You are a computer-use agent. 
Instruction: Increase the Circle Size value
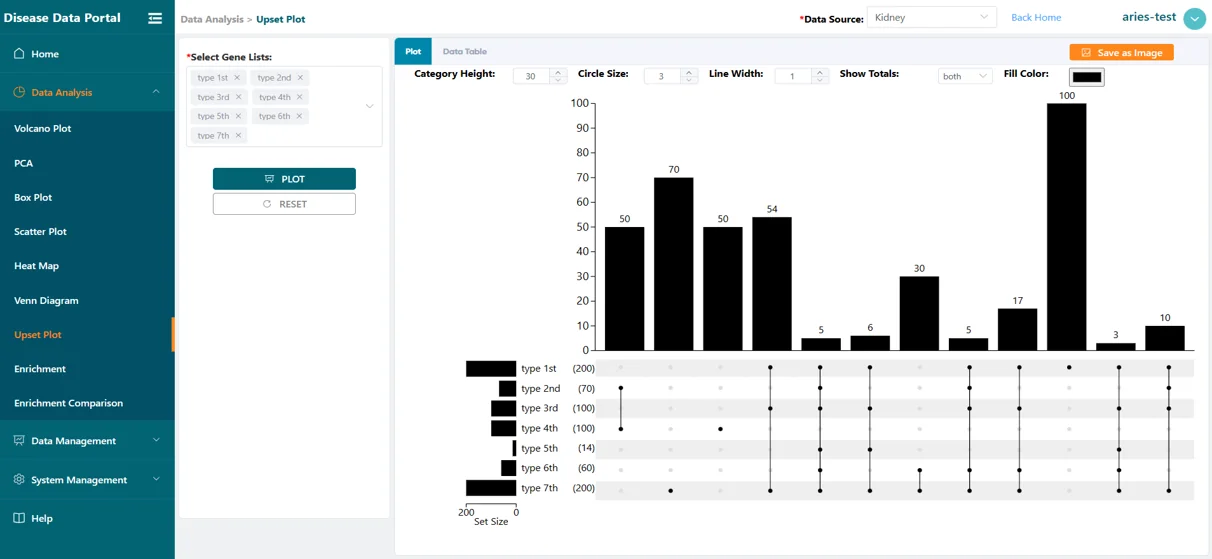pos(689,72)
